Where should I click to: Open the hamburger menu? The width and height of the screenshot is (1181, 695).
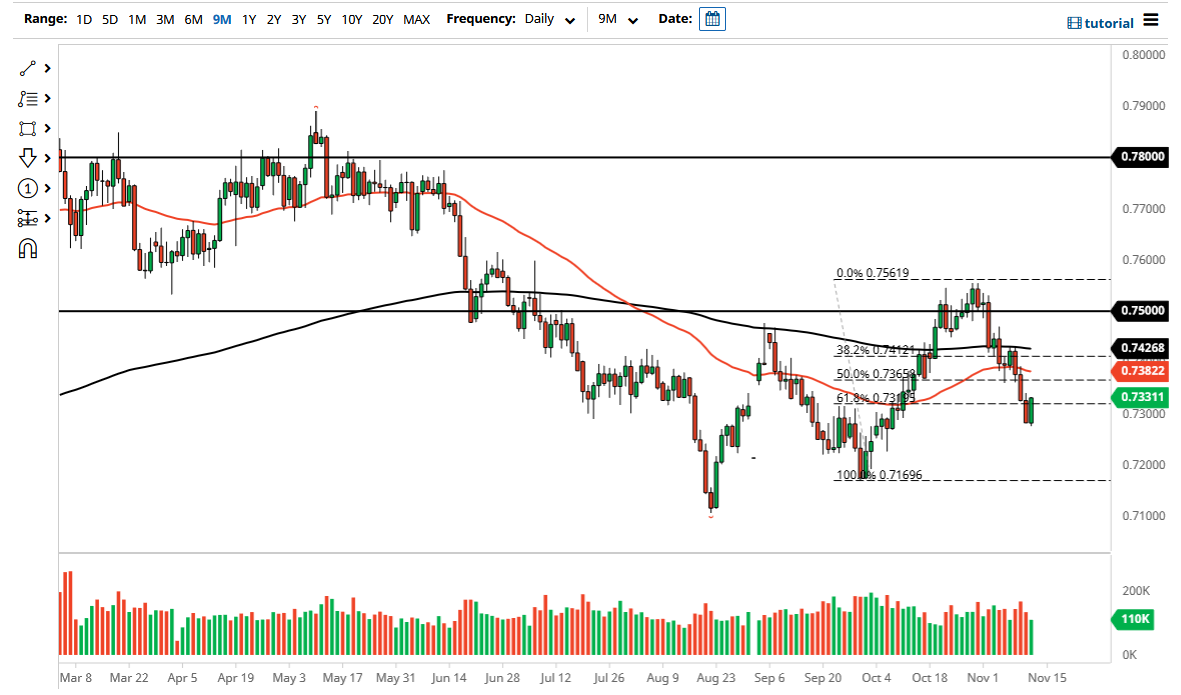tap(1151, 21)
